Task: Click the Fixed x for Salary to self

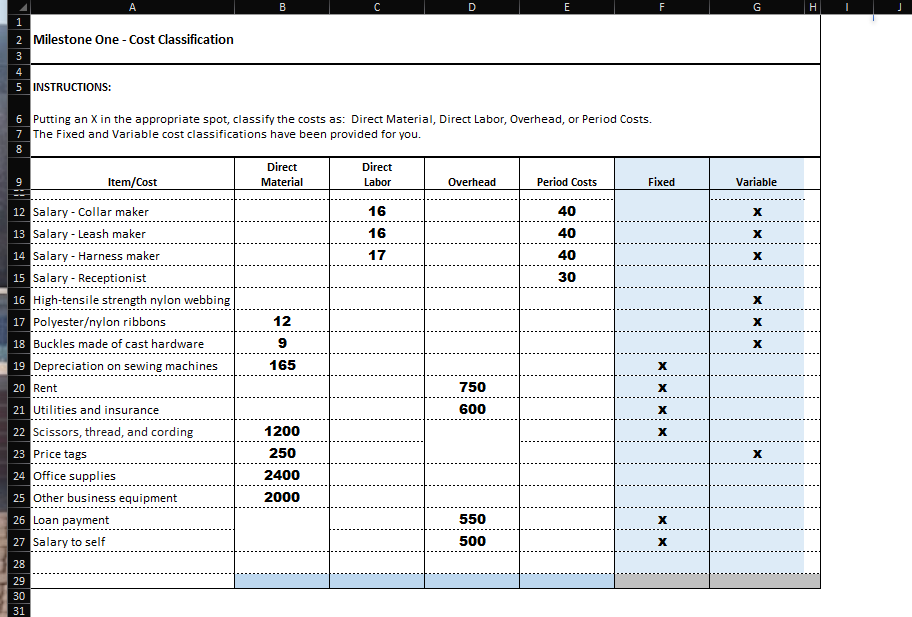Action: point(661,541)
